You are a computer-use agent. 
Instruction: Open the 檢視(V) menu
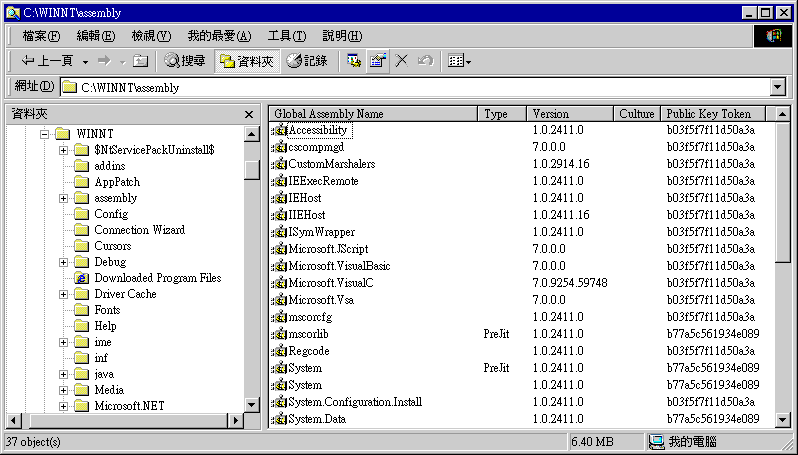coord(151,36)
